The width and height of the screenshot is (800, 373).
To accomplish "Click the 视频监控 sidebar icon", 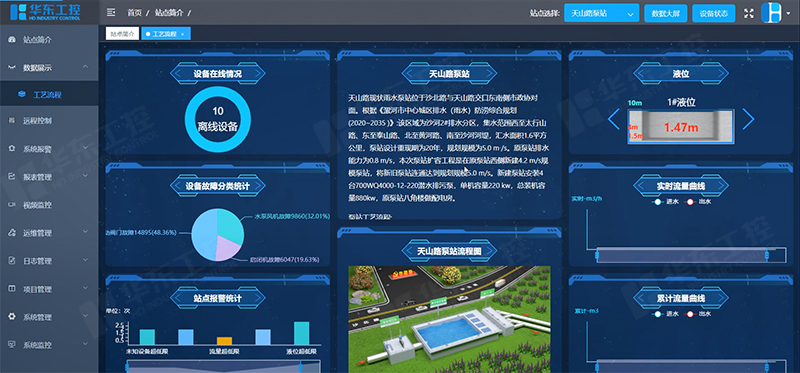I will (12, 205).
